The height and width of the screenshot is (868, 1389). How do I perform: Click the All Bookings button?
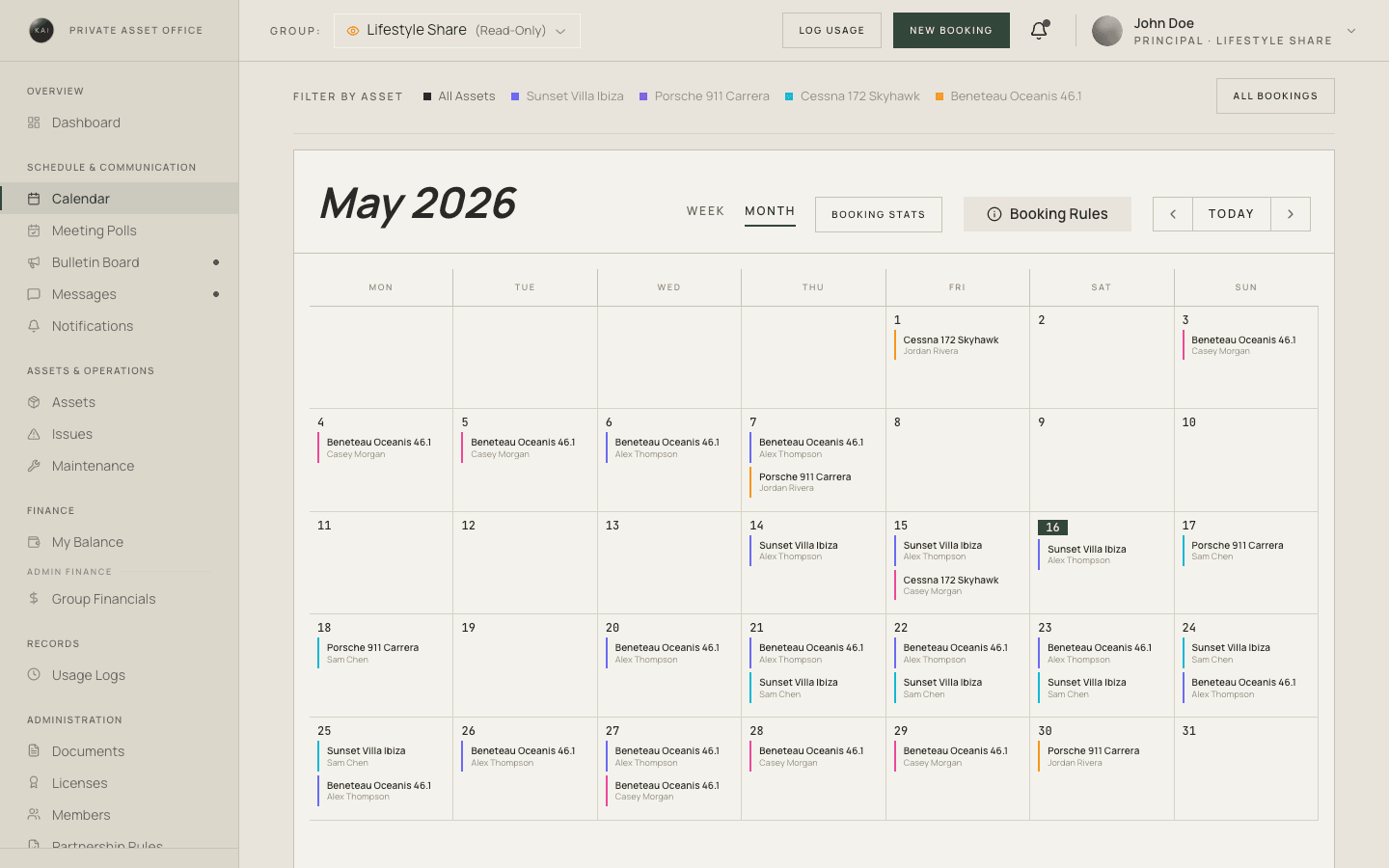1275,95
